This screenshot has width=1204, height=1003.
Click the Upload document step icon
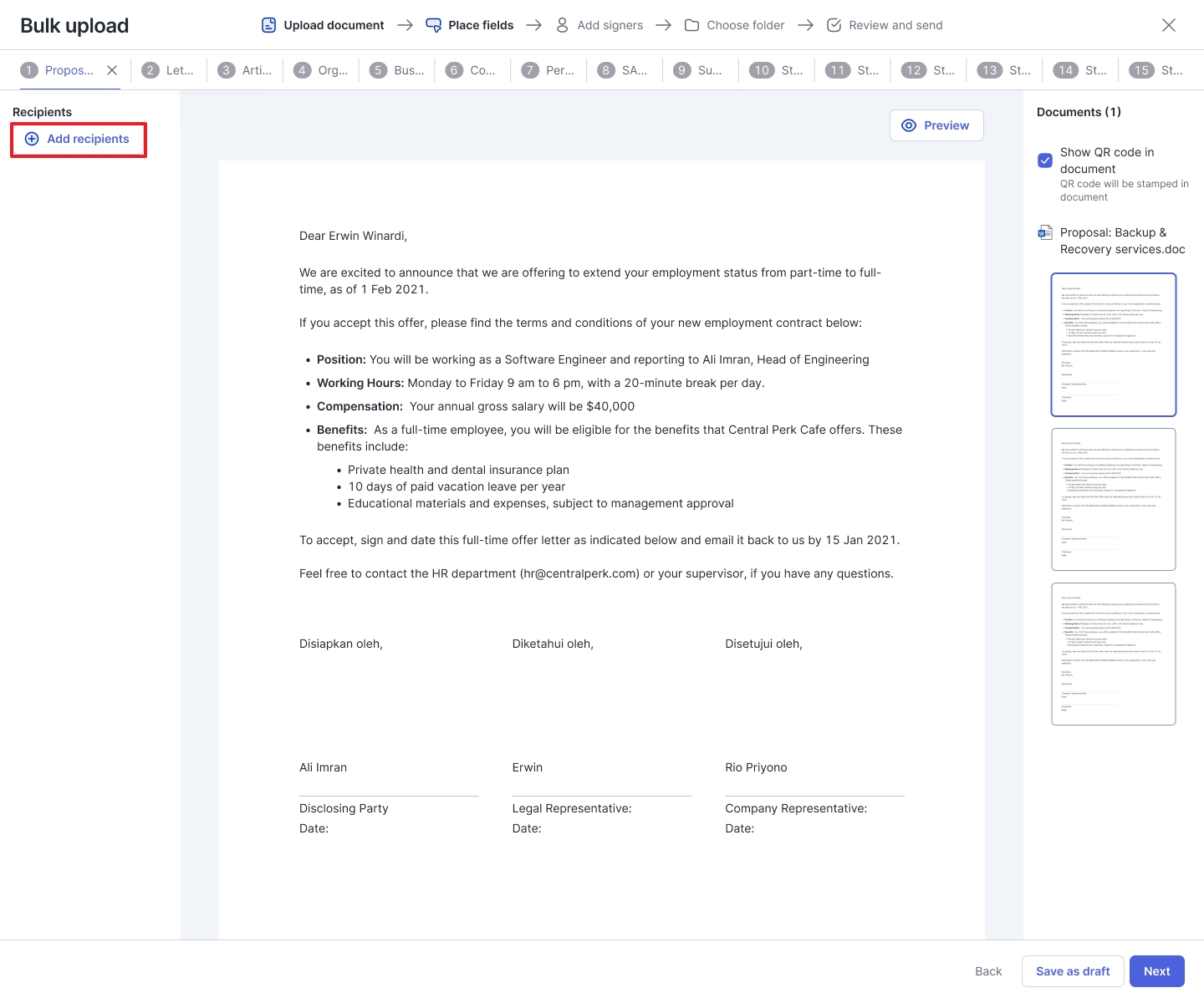pyautogui.click(x=268, y=25)
